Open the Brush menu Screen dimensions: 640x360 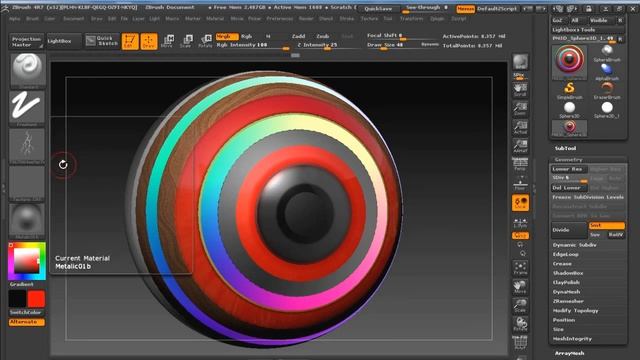point(32,19)
